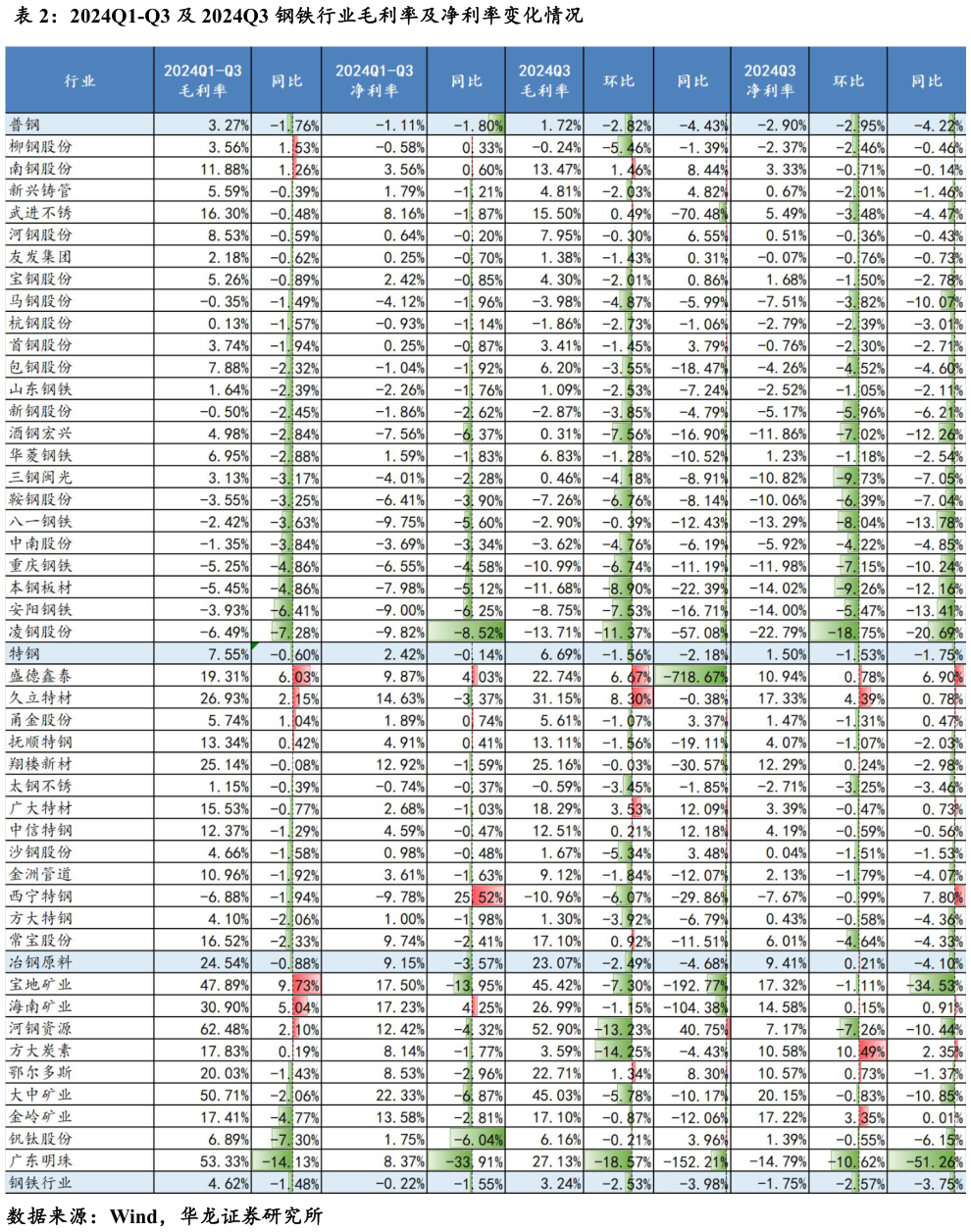Click the 抚顺特钢 row name

click(40, 742)
